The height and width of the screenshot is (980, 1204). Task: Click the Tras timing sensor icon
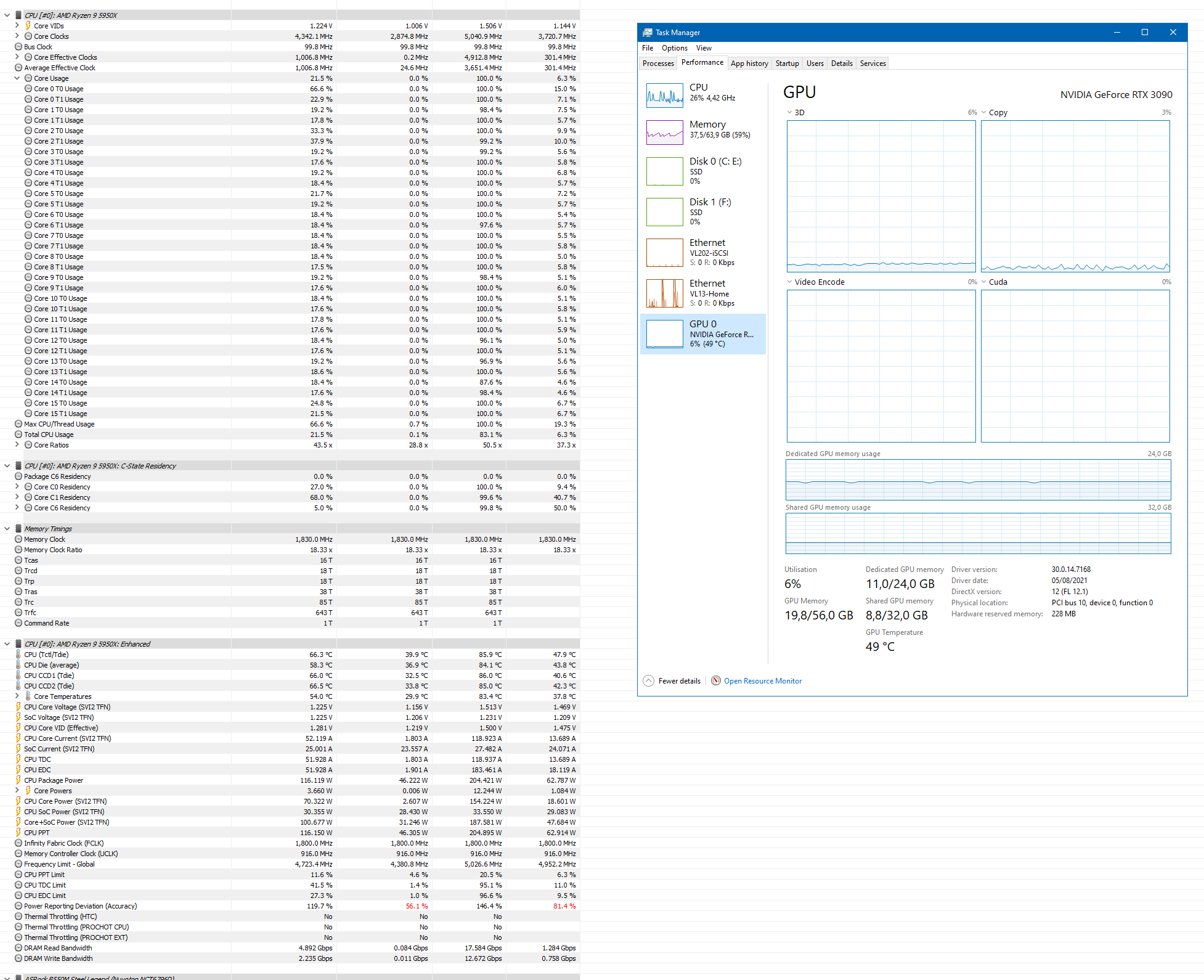pos(18,592)
